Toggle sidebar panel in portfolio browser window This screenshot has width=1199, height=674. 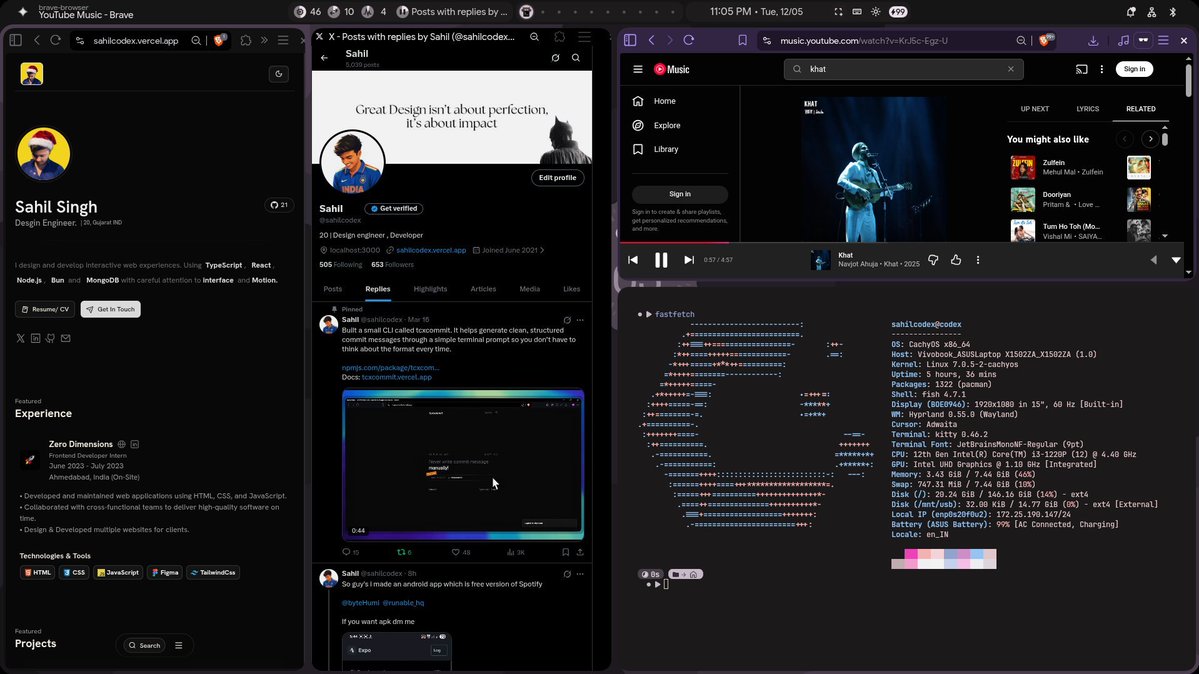click(x=15, y=41)
